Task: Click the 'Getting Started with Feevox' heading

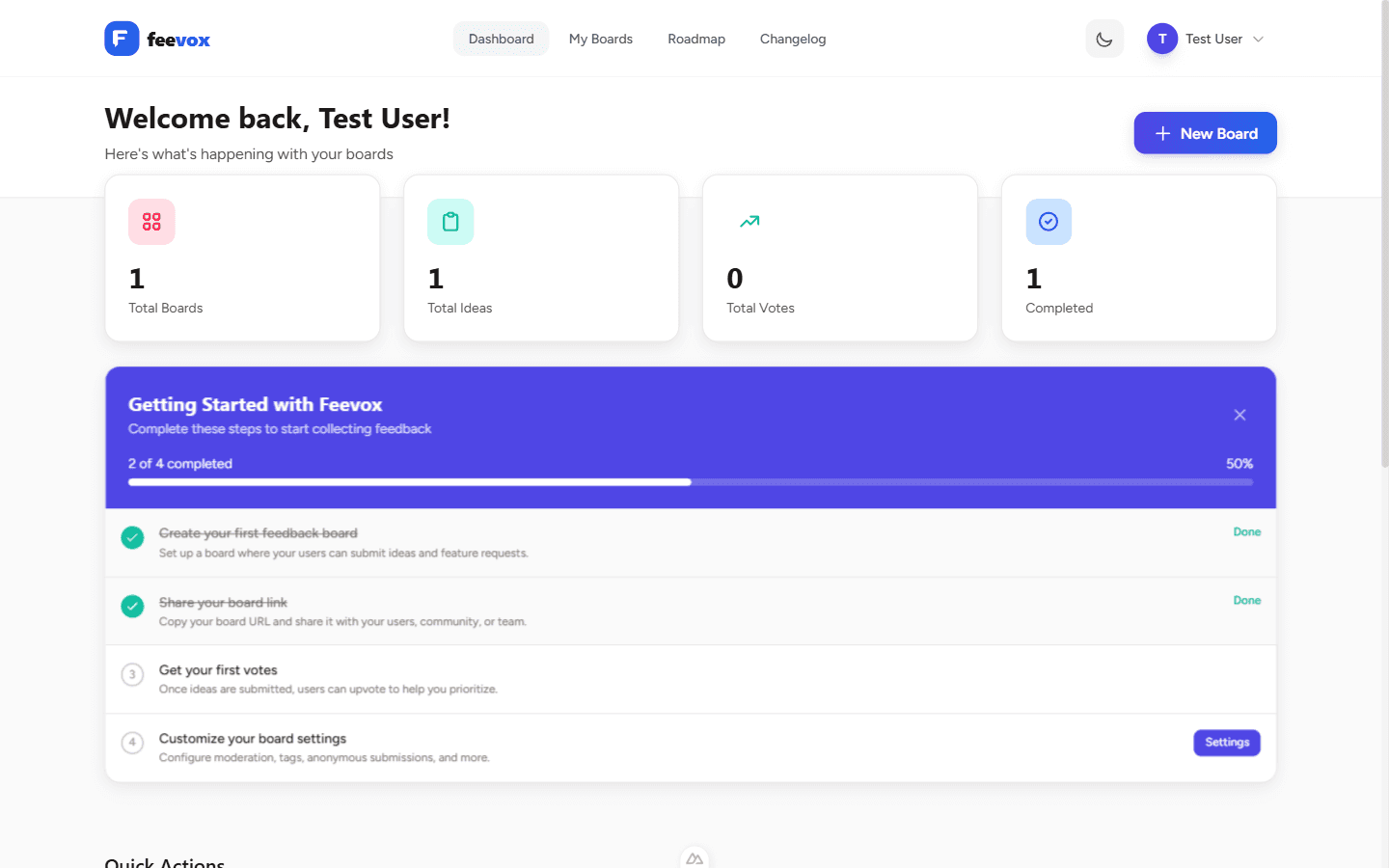Action: click(x=256, y=405)
